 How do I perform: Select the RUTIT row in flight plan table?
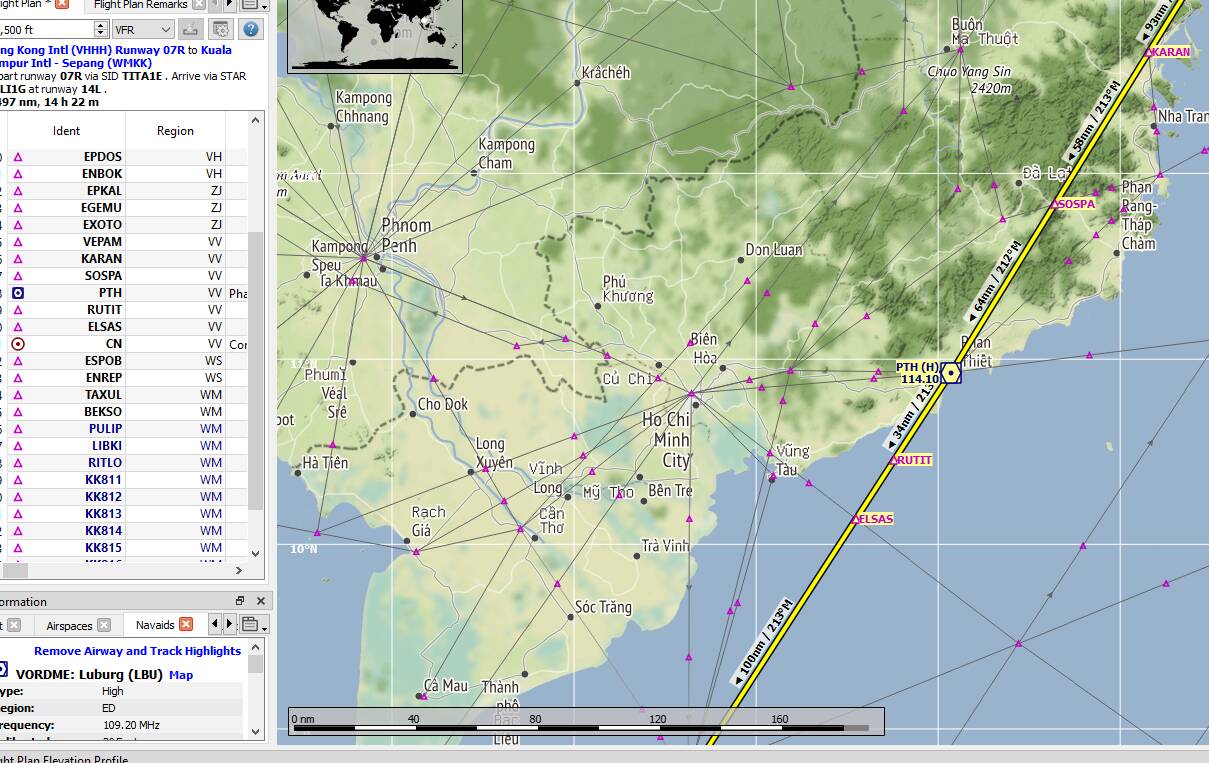[x=124, y=310]
